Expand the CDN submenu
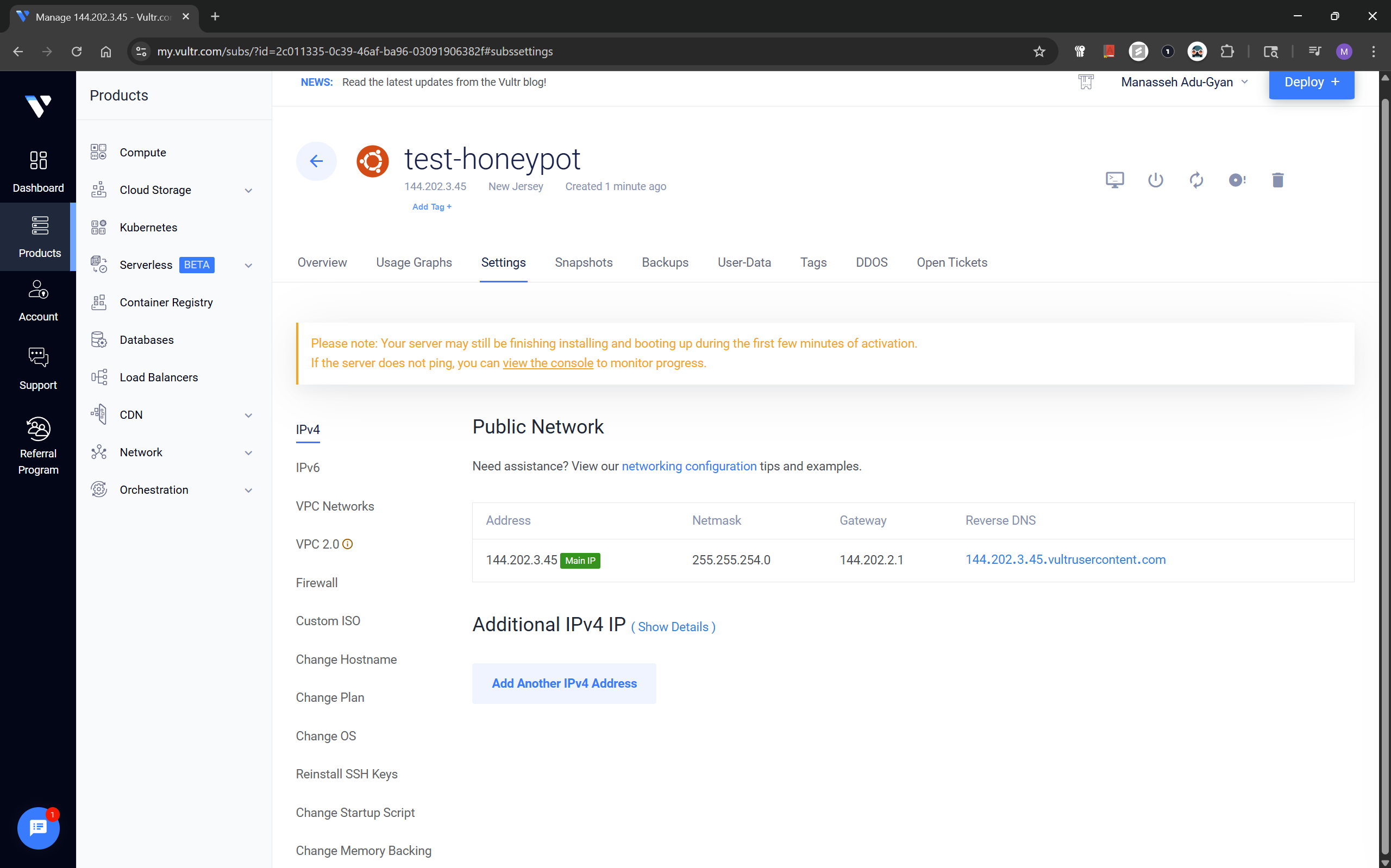This screenshot has height=868, width=1391. (248, 415)
